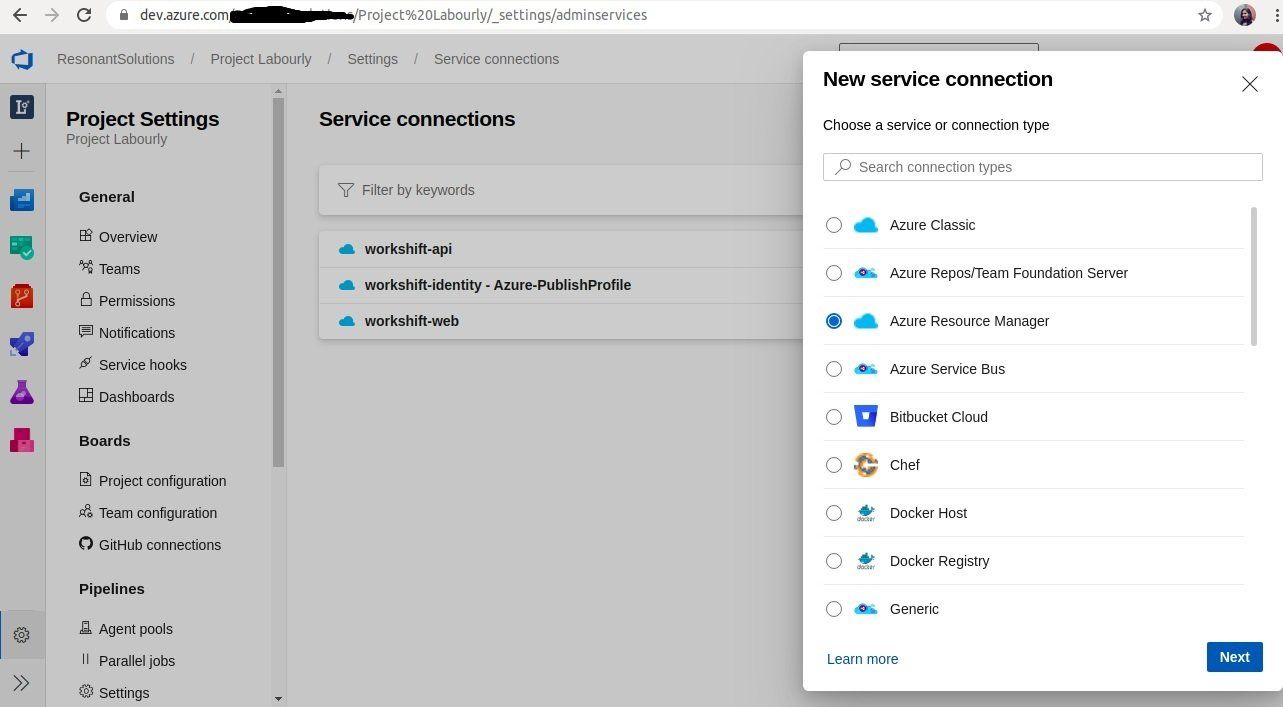The image size is (1283, 707).
Task: Choose the Docker Registry radio option
Action: [x=834, y=561]
